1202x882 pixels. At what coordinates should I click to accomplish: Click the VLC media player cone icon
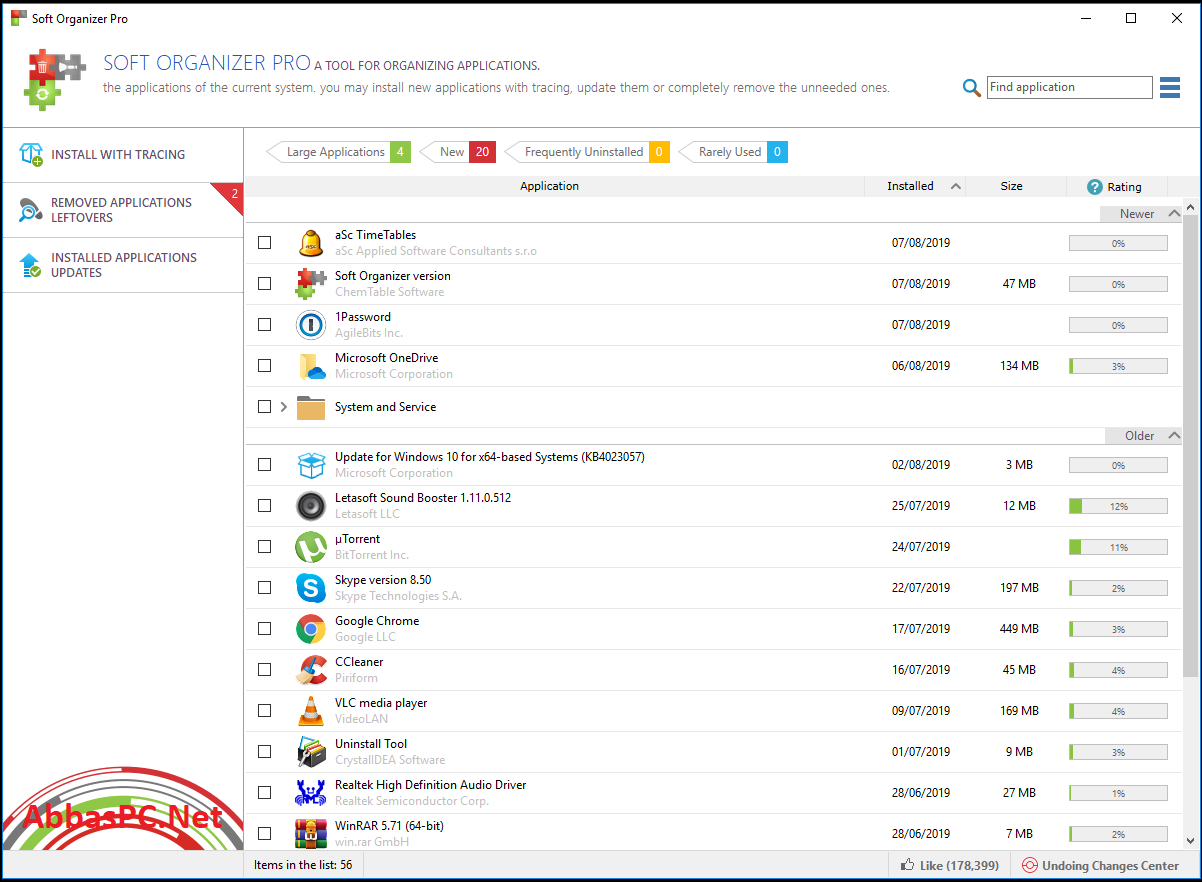tap(311, 711)
